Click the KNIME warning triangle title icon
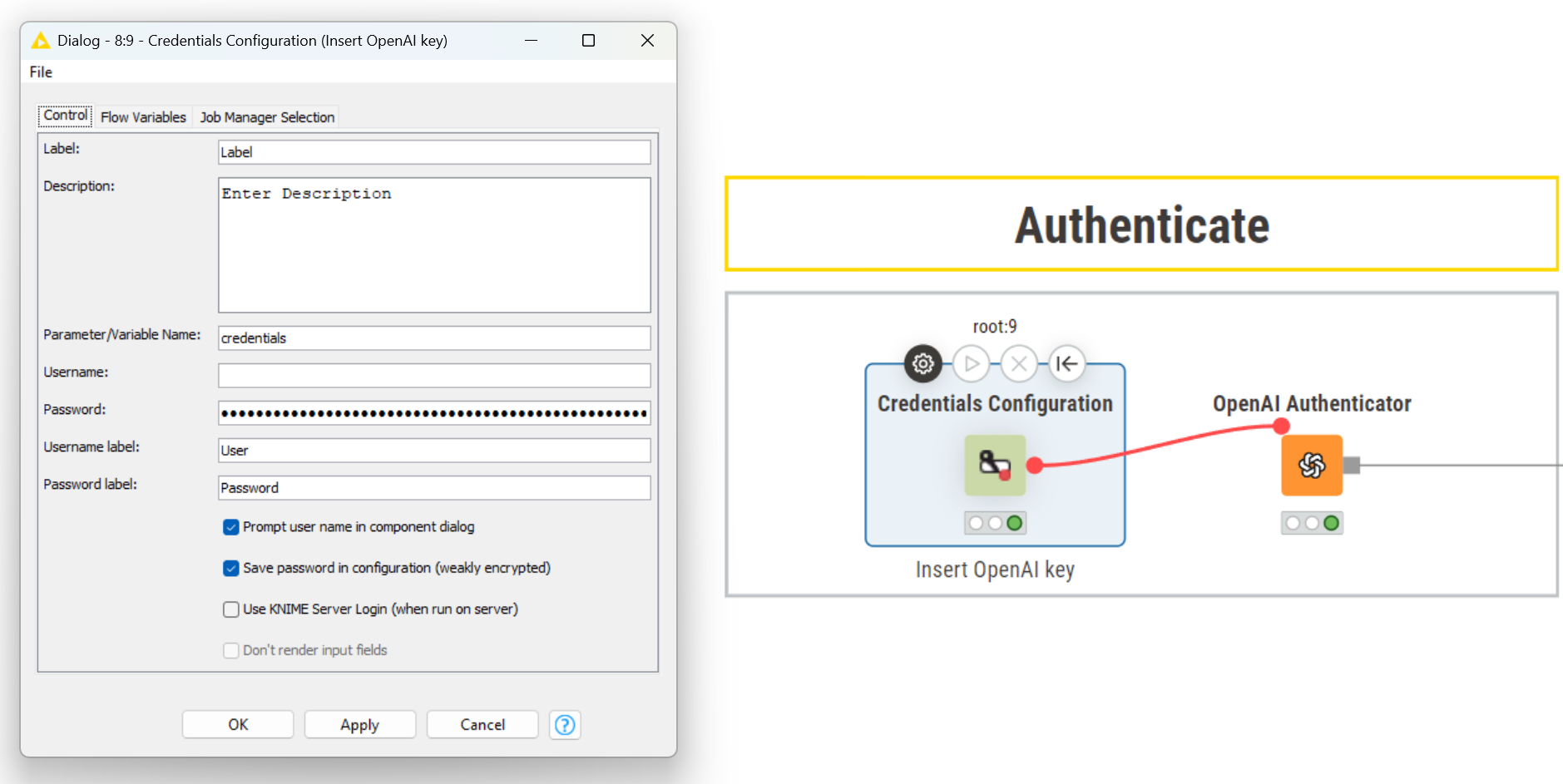The width and height of the screenshot is (1563, 784). tap(40, 40)
